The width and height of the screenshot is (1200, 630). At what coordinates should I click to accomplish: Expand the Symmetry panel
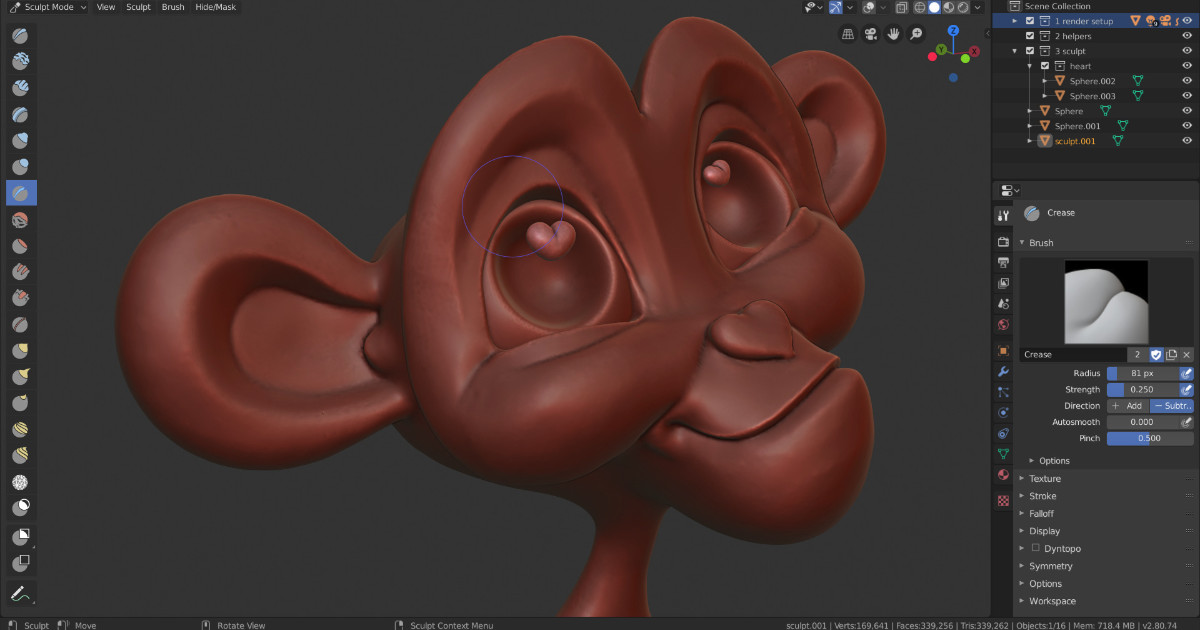1050,566
